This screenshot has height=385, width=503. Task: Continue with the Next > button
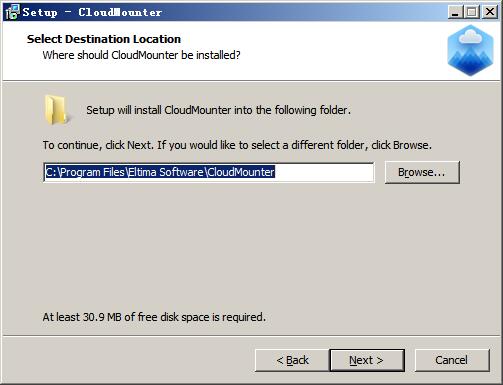pyautogui.click(x=367, y=360)
